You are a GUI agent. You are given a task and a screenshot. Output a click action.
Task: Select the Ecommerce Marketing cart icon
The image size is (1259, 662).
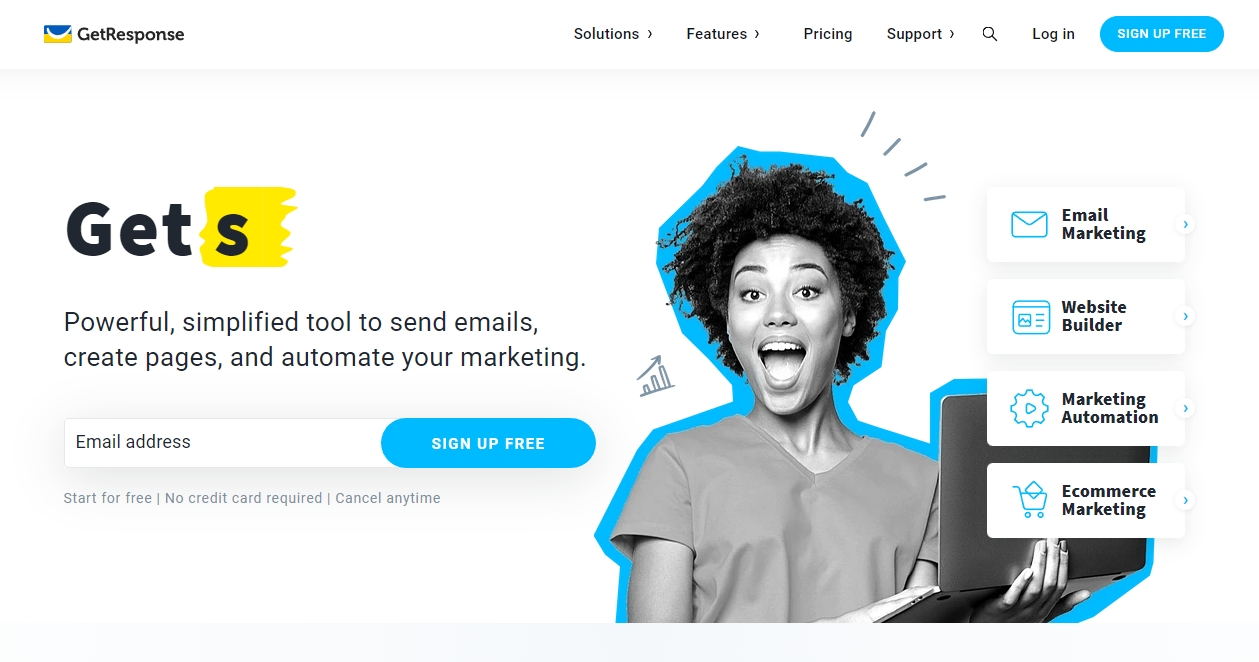(1030, 500)
